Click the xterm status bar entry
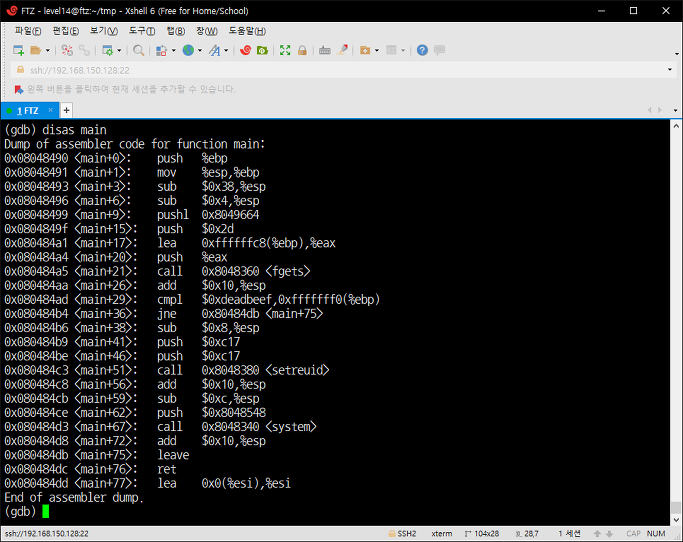The width and height of the screenshot is (683, 542). [x=442, y=534]
